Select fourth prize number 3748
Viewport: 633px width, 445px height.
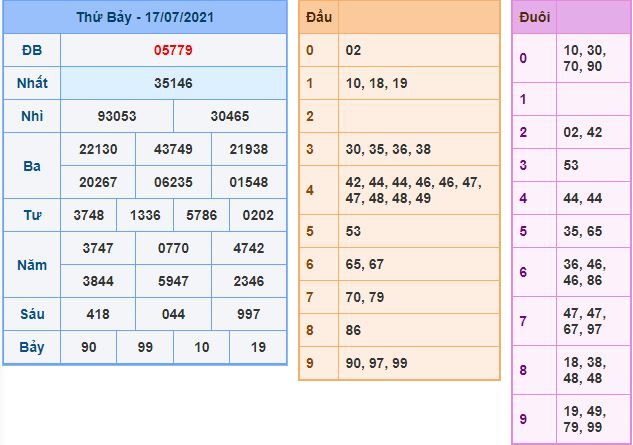pyautogui.click(x=88, y=215)
